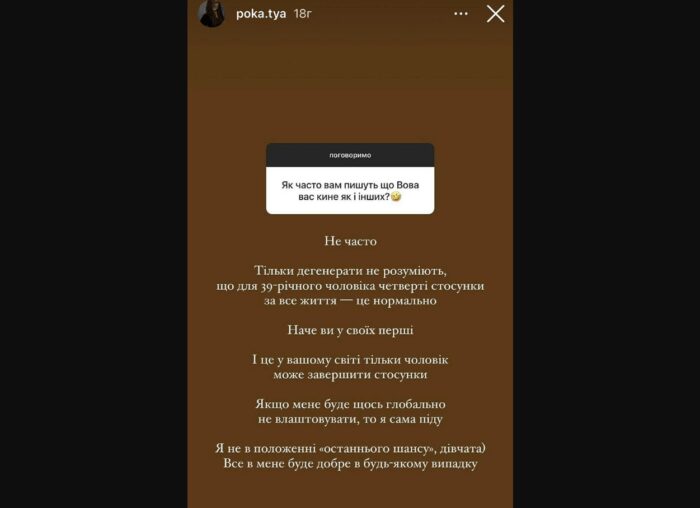The height and width of the screenshot is (508, 700).
Task: Click the line 'І це у вашому світі тільки чоловік'
Action: pyautogui.click(x=350, y=359)
